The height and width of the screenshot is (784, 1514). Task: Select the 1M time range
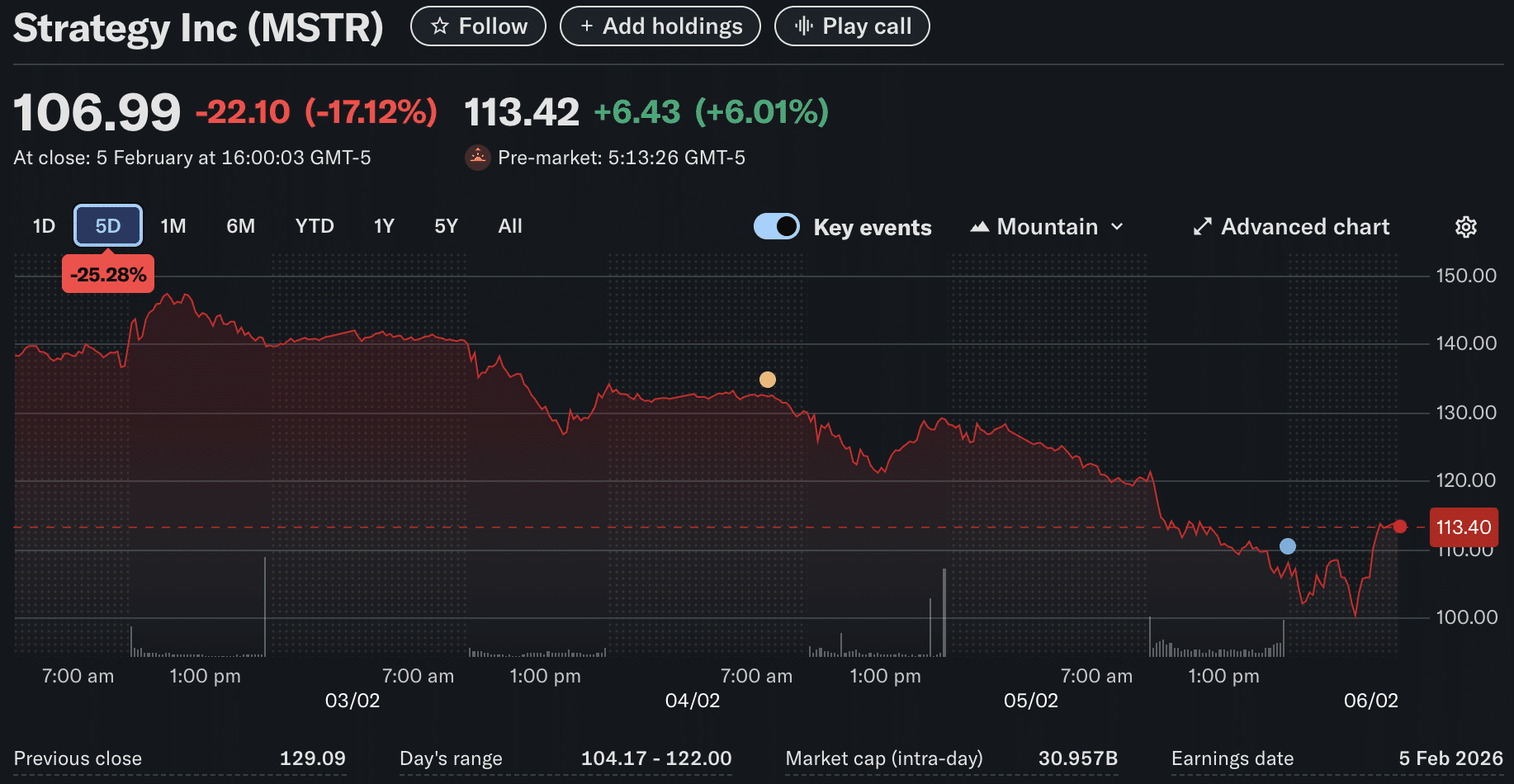(173, 226)
